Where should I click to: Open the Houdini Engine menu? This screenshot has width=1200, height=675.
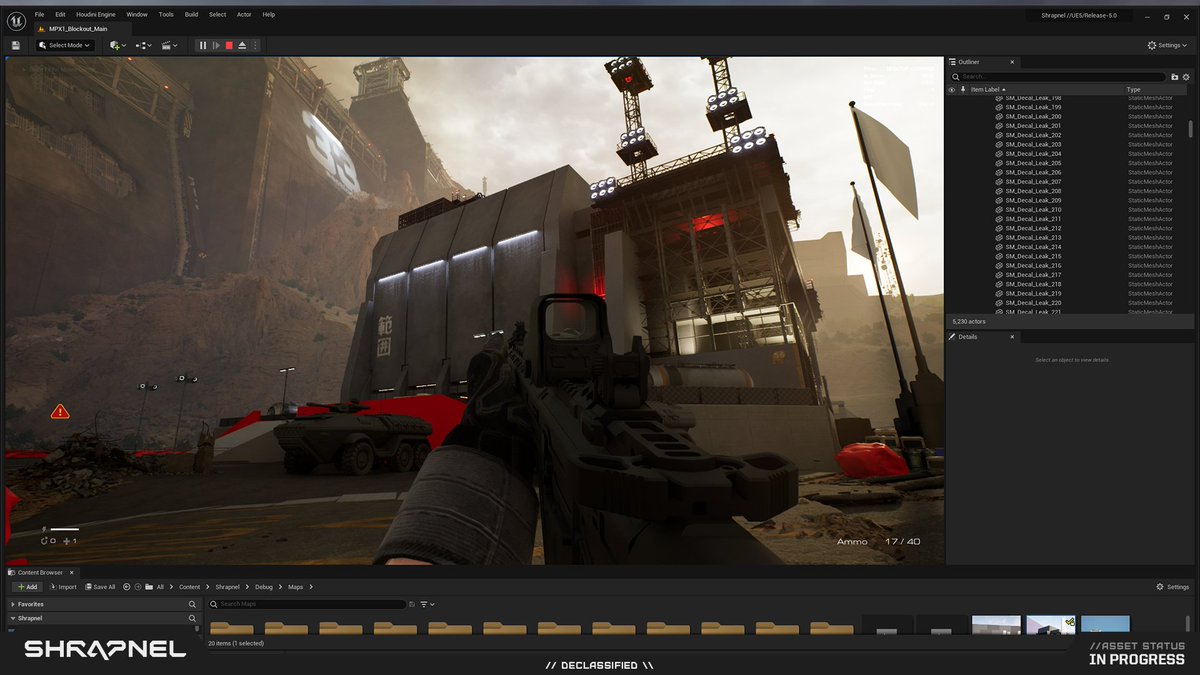tap(96, 15)
